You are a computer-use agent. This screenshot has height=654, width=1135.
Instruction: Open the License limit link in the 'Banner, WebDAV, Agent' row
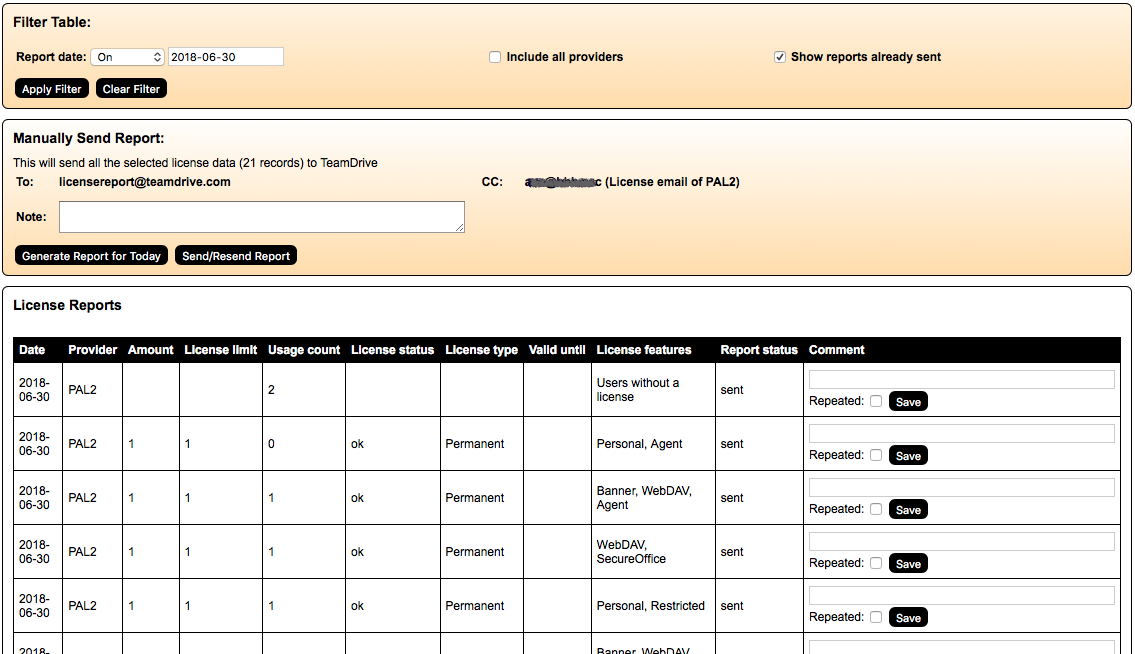point(187,497)
